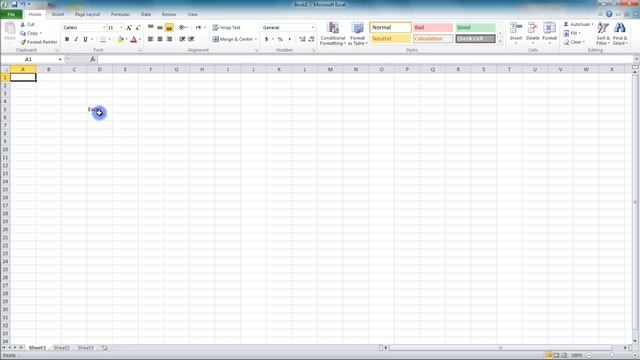640x360 pixels.
Task: Align text left in the cell
Action: pyautogui.click(x=151, y=39)
